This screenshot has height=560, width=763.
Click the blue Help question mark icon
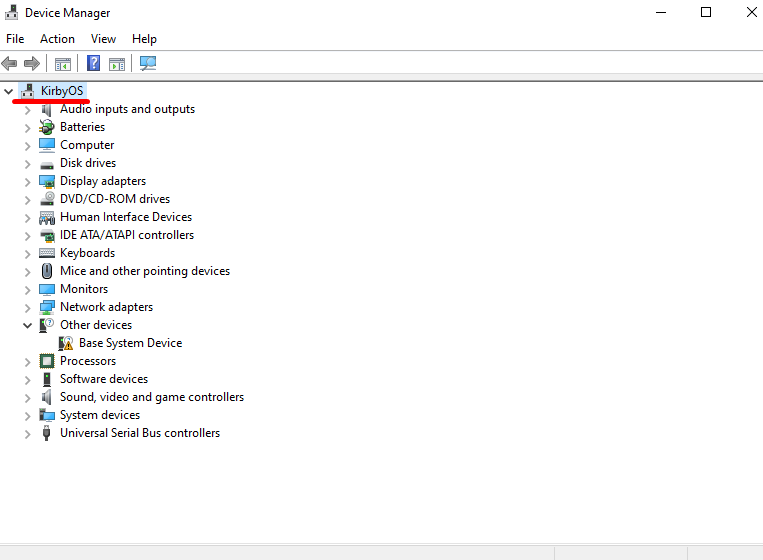coord(93,63)
